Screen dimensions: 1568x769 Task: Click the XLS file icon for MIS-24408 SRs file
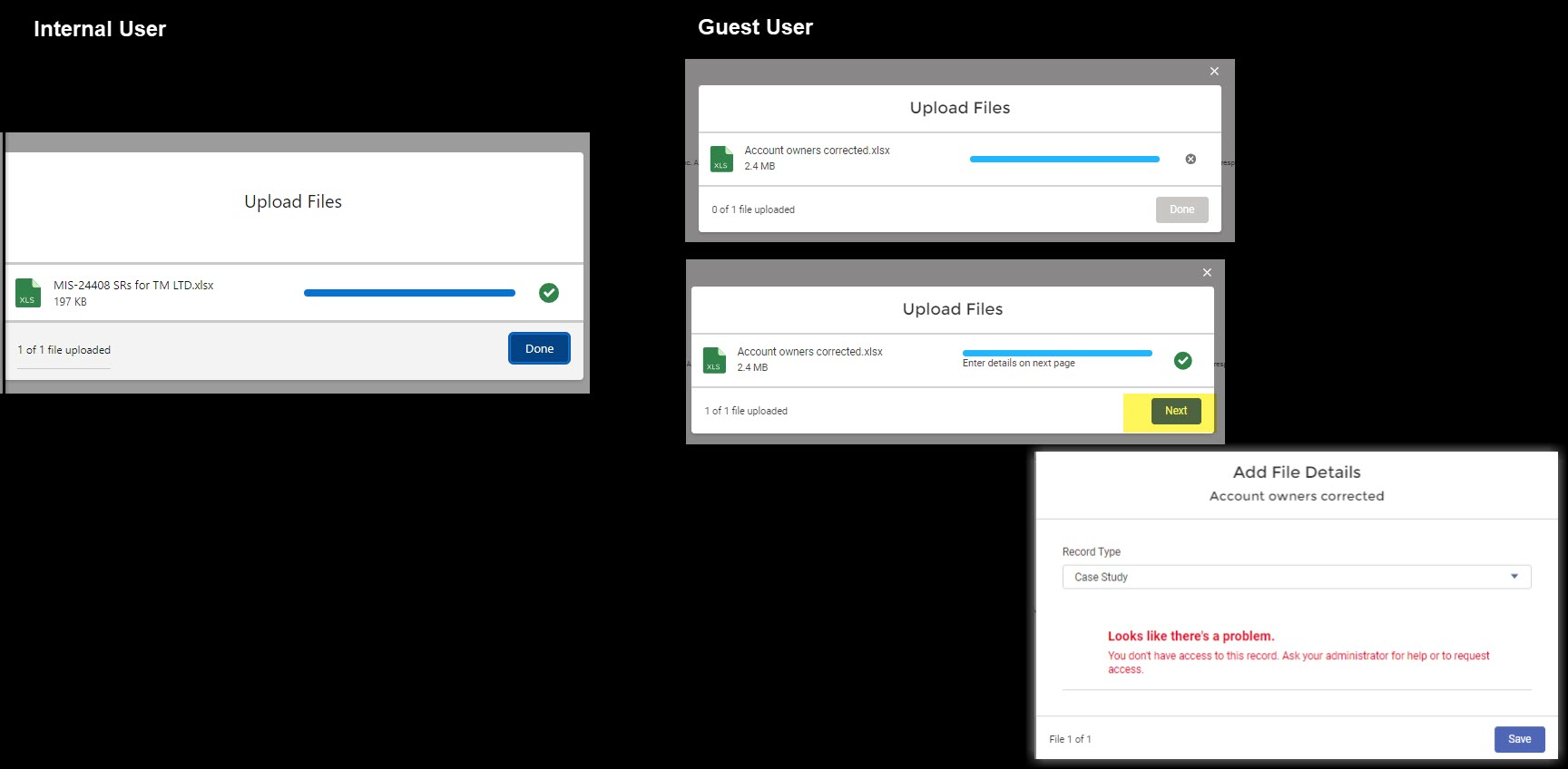tap(28, 293)
